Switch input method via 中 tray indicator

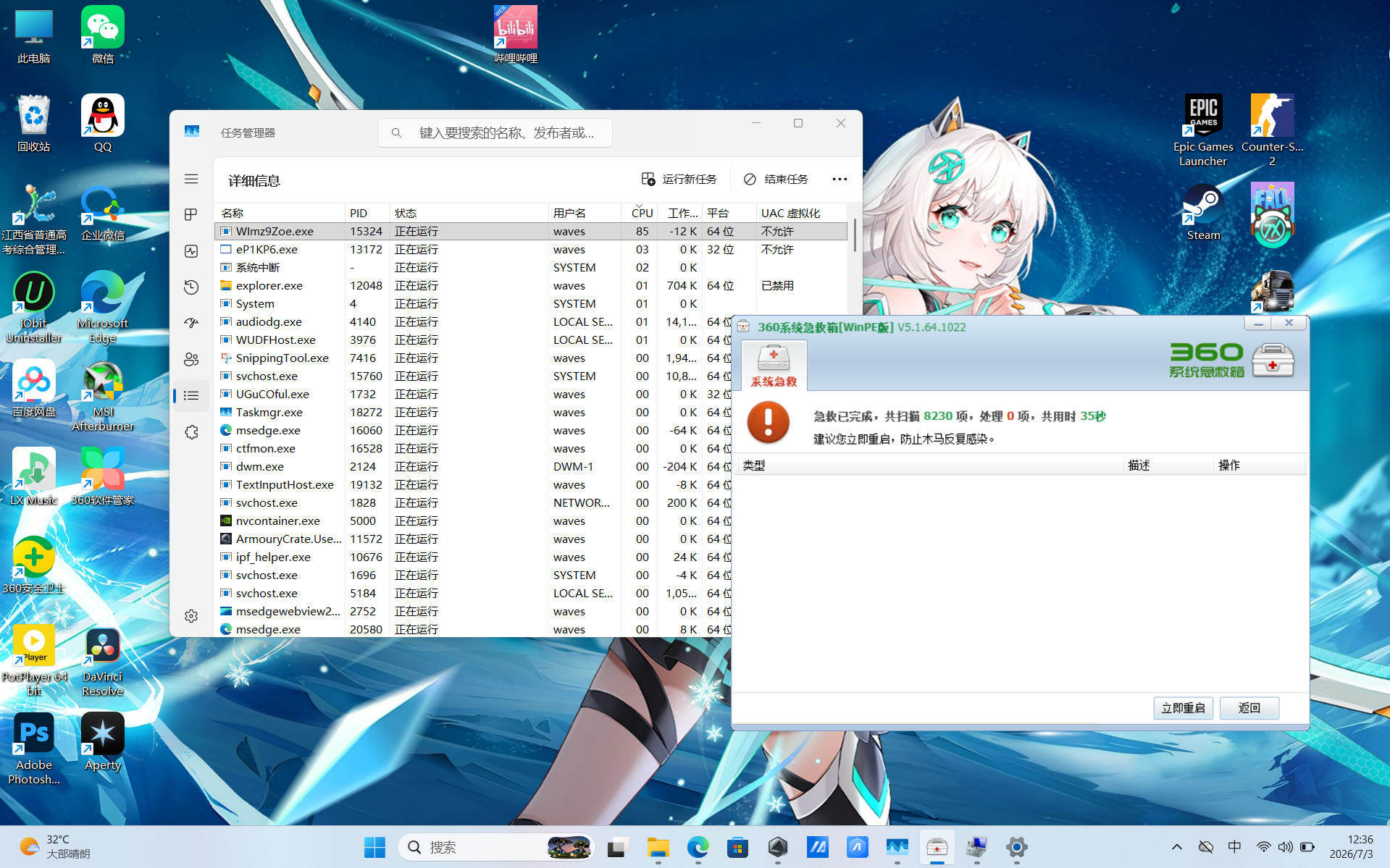[x=1235, y=847]
